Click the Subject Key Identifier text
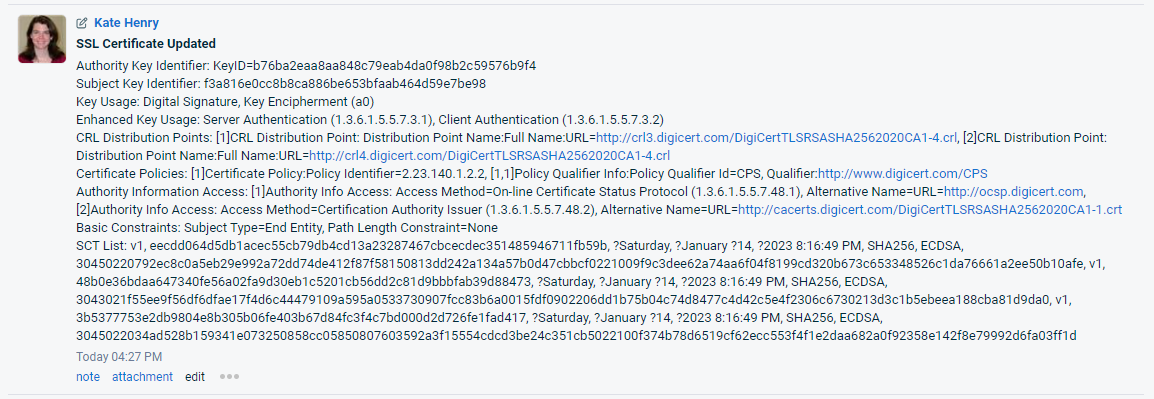This screenshot has width=1154, height=399. coord(281,84)
